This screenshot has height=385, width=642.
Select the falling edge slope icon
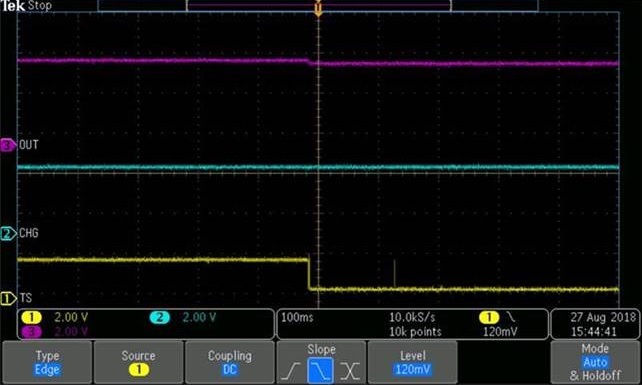point(320,371)
